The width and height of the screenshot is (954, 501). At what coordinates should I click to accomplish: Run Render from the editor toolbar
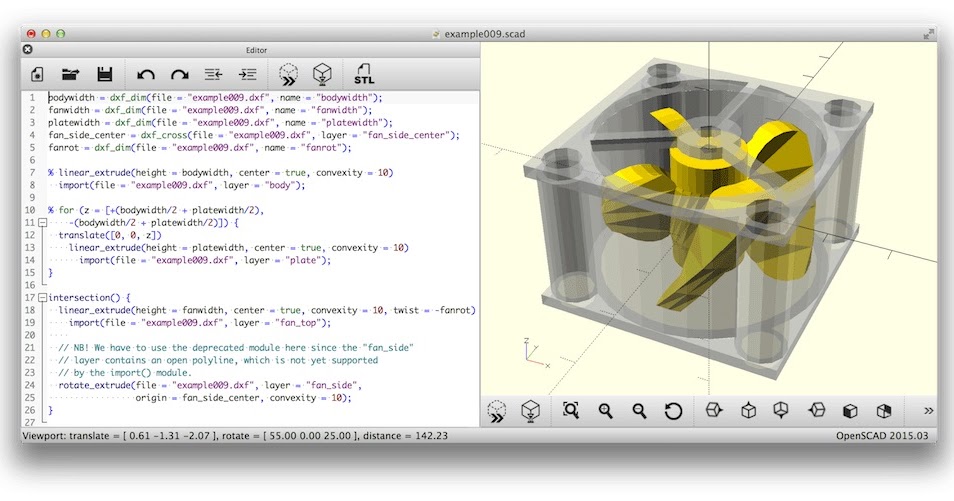322,74
